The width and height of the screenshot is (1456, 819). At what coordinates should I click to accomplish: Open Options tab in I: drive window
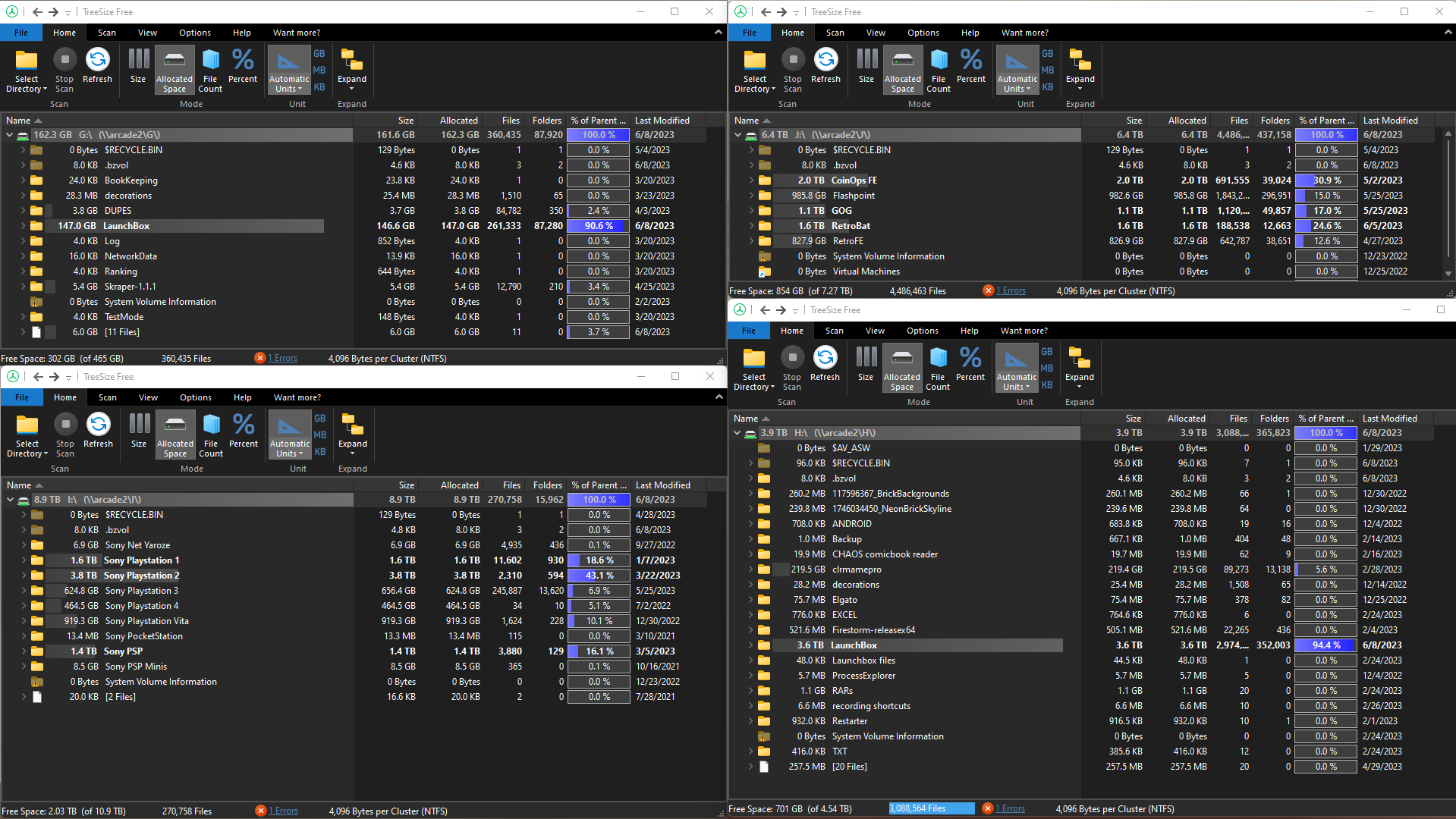pyautogui.click(x=196, y=397)
